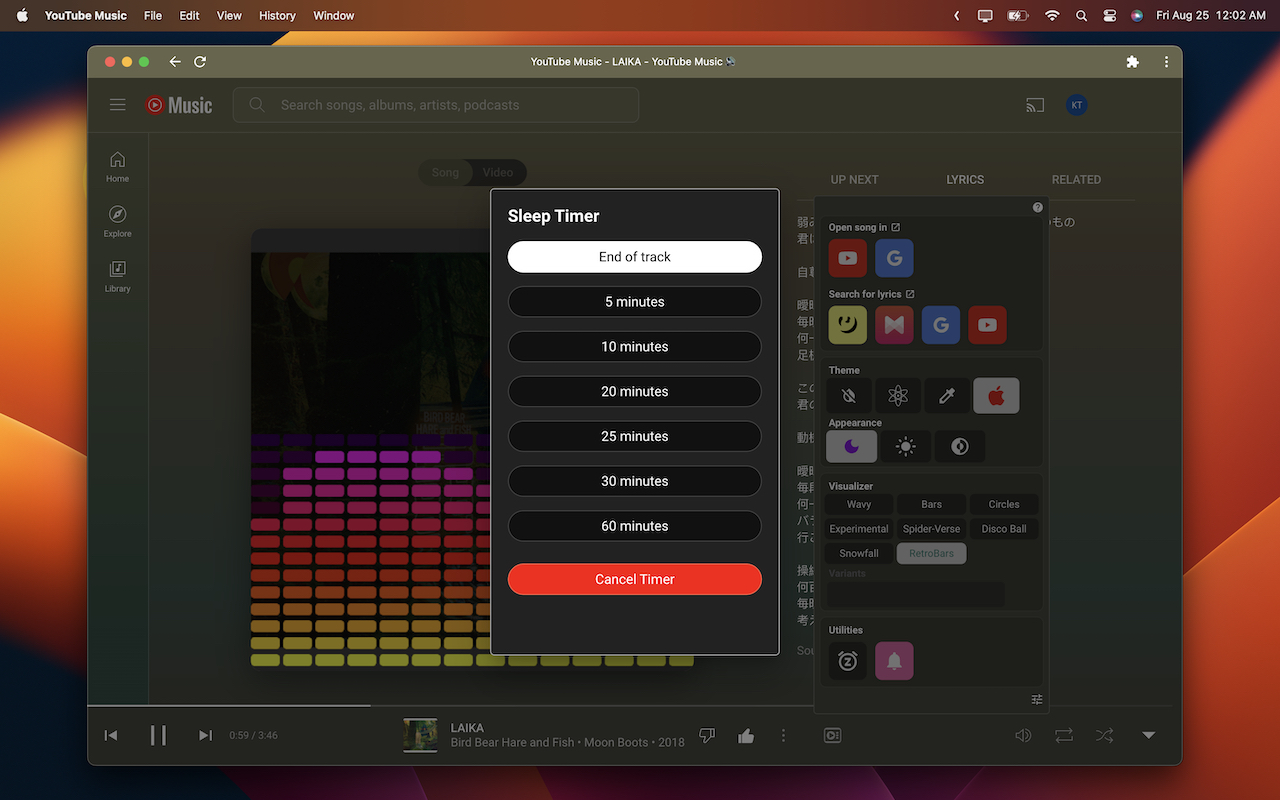1280x800 pixels.
Task: Switch to Video mode
Action: [498, 173]
